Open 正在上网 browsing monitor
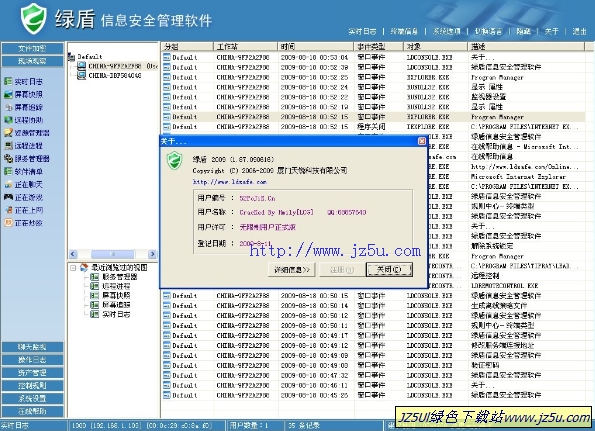The image size is (595, 431). coord(24,210)
